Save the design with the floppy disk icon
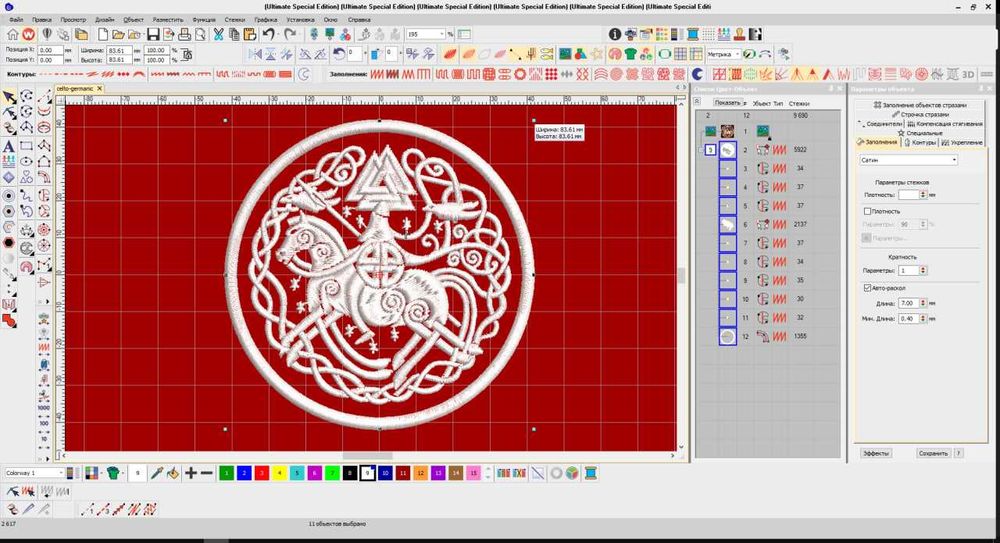The image size is (1000, 543). [x=153, y=34]
